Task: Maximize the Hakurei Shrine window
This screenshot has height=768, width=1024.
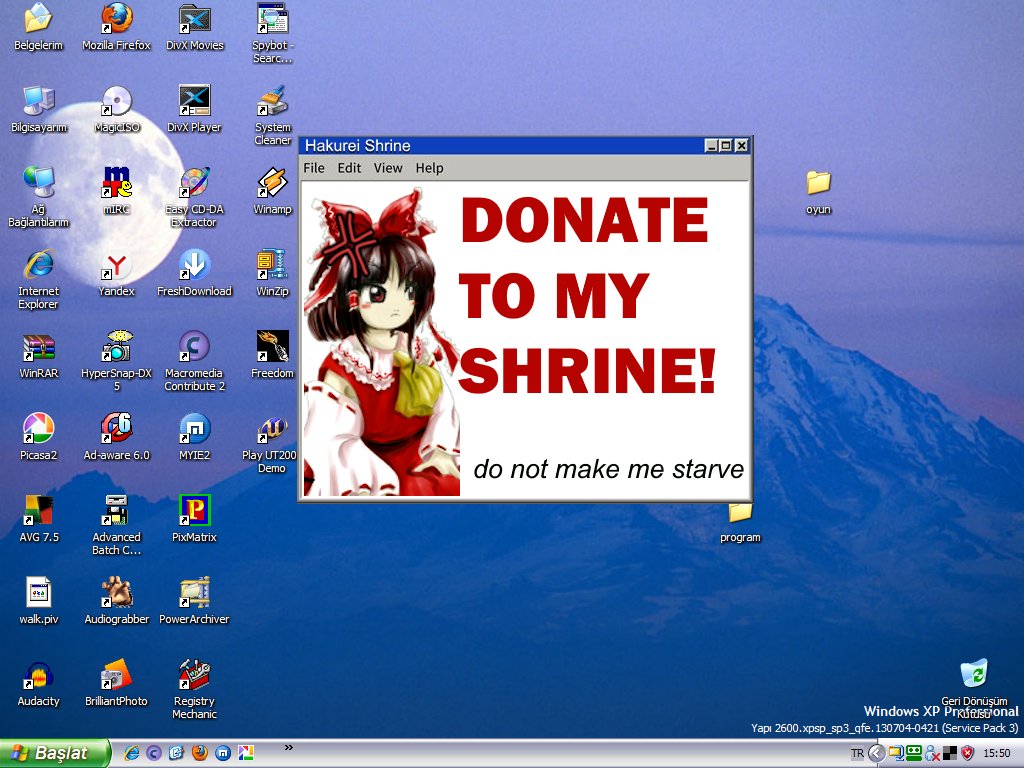Action: click(x=726, y=146)
